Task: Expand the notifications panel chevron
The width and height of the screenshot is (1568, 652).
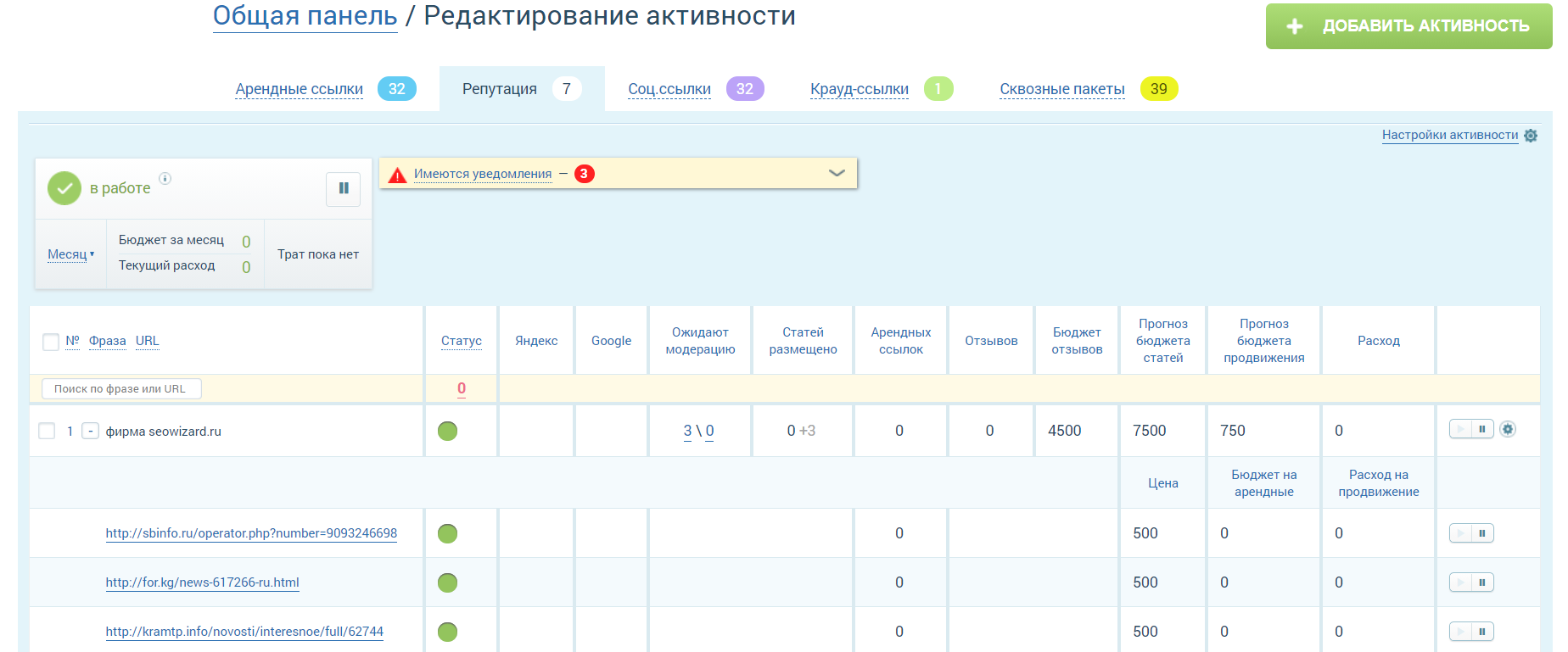Action: (837, 173)
